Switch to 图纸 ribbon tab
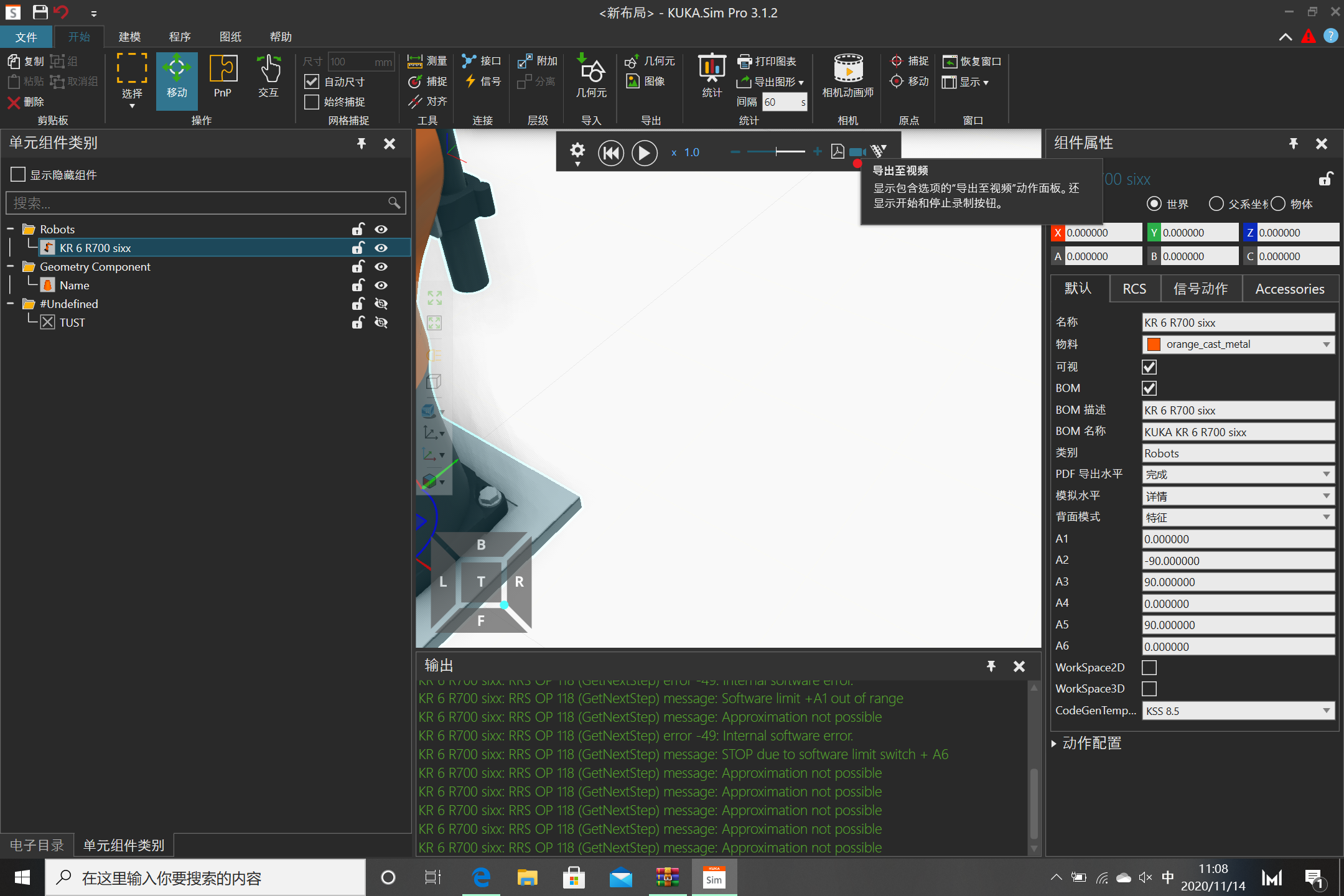 point(230,37)
